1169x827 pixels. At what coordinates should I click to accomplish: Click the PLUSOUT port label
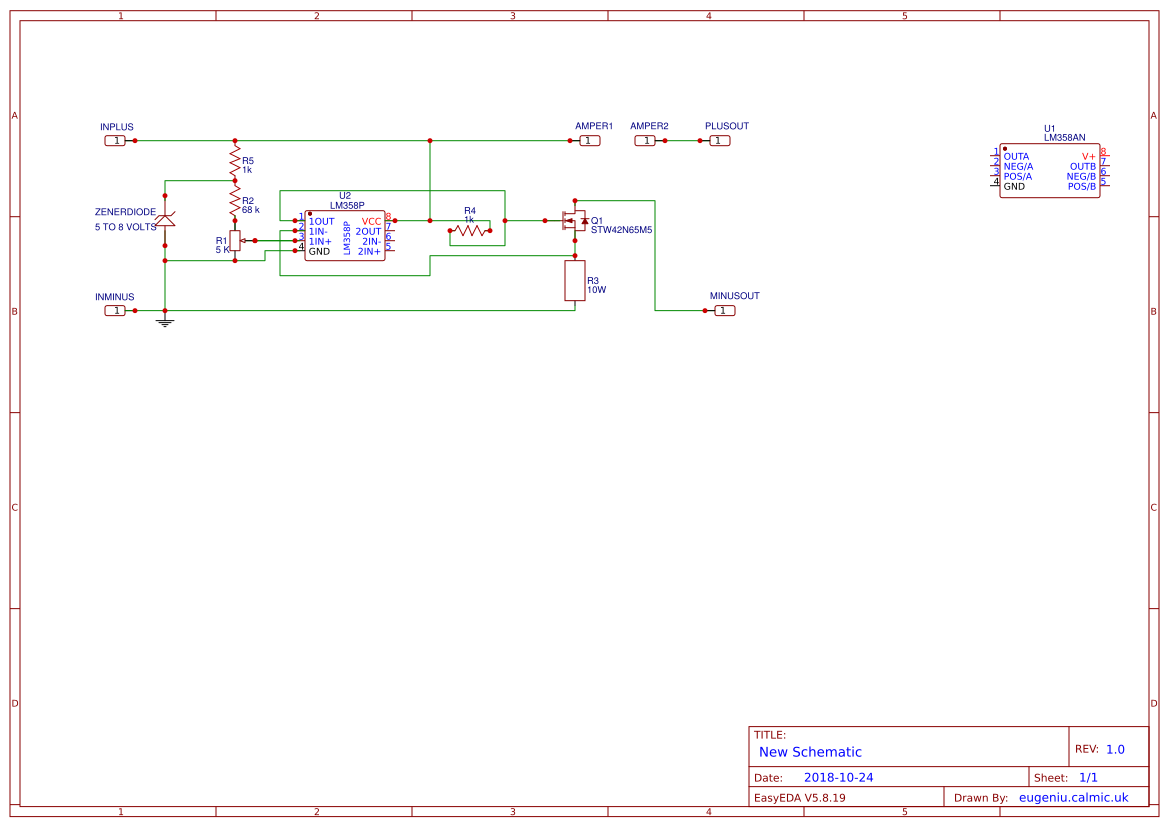coord(720,140)
